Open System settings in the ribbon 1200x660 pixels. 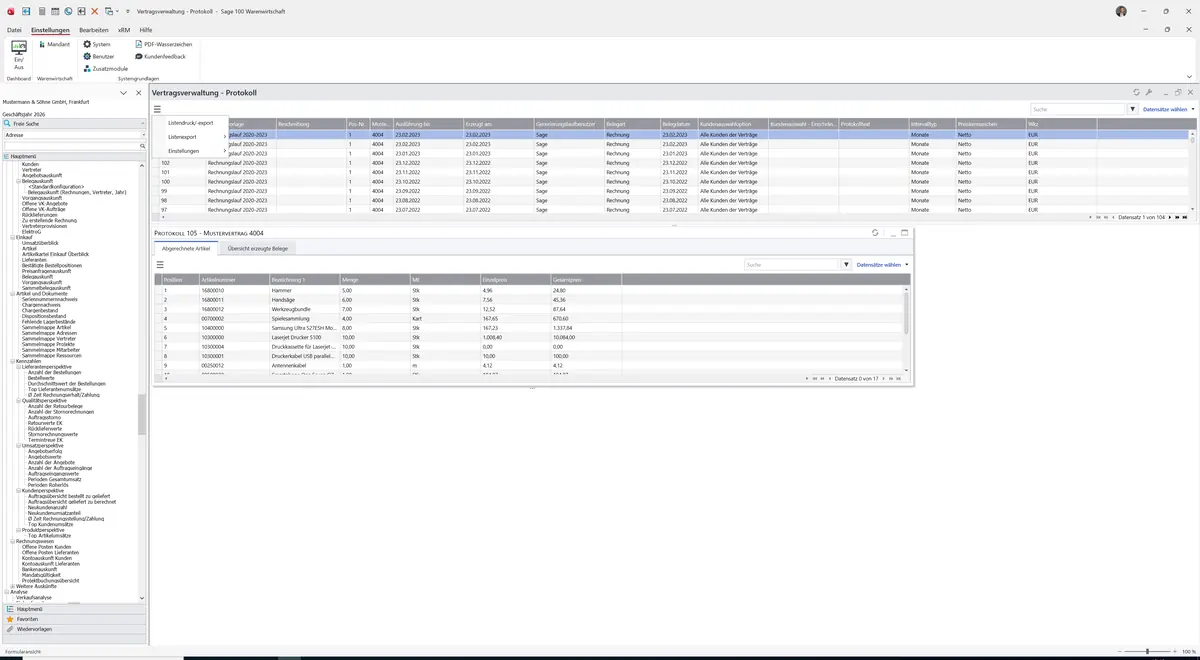(97, 45)
